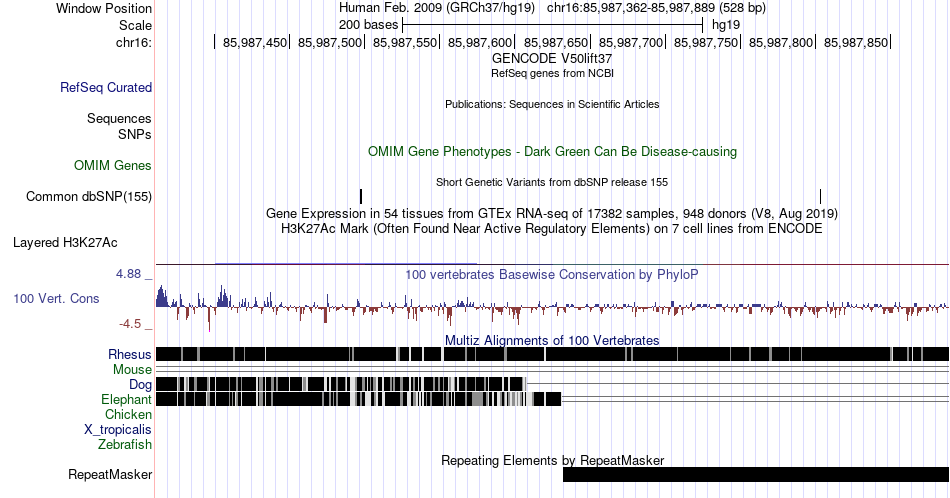Open the OMIM Genes track label
The image size is (950, 498).
pos(112,165)
